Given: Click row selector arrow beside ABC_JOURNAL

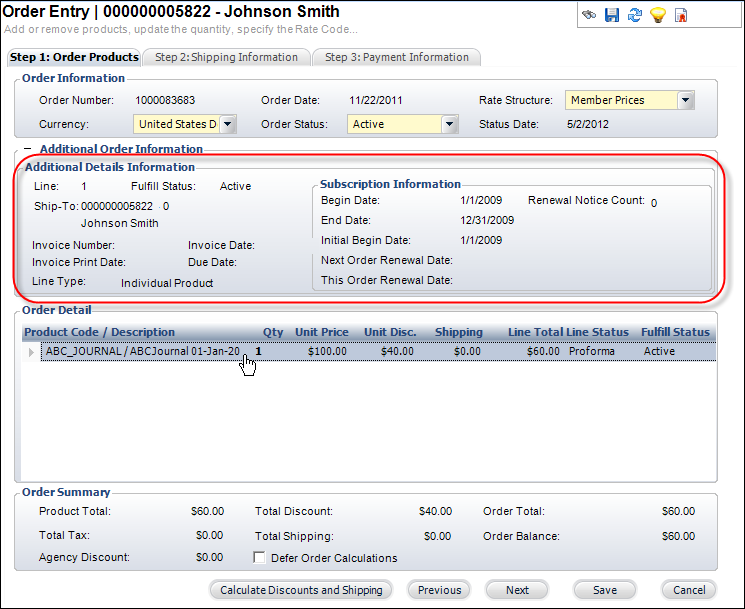Looking at the screenshot, I should (31, 352).
